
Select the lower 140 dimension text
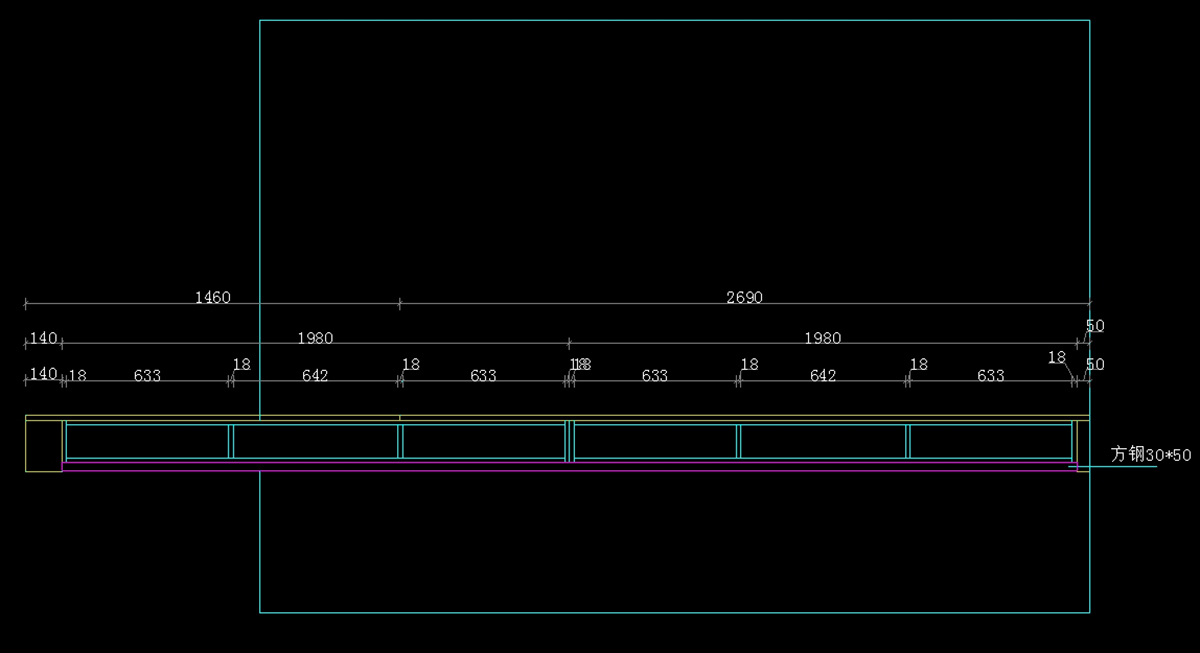[43, 374]
